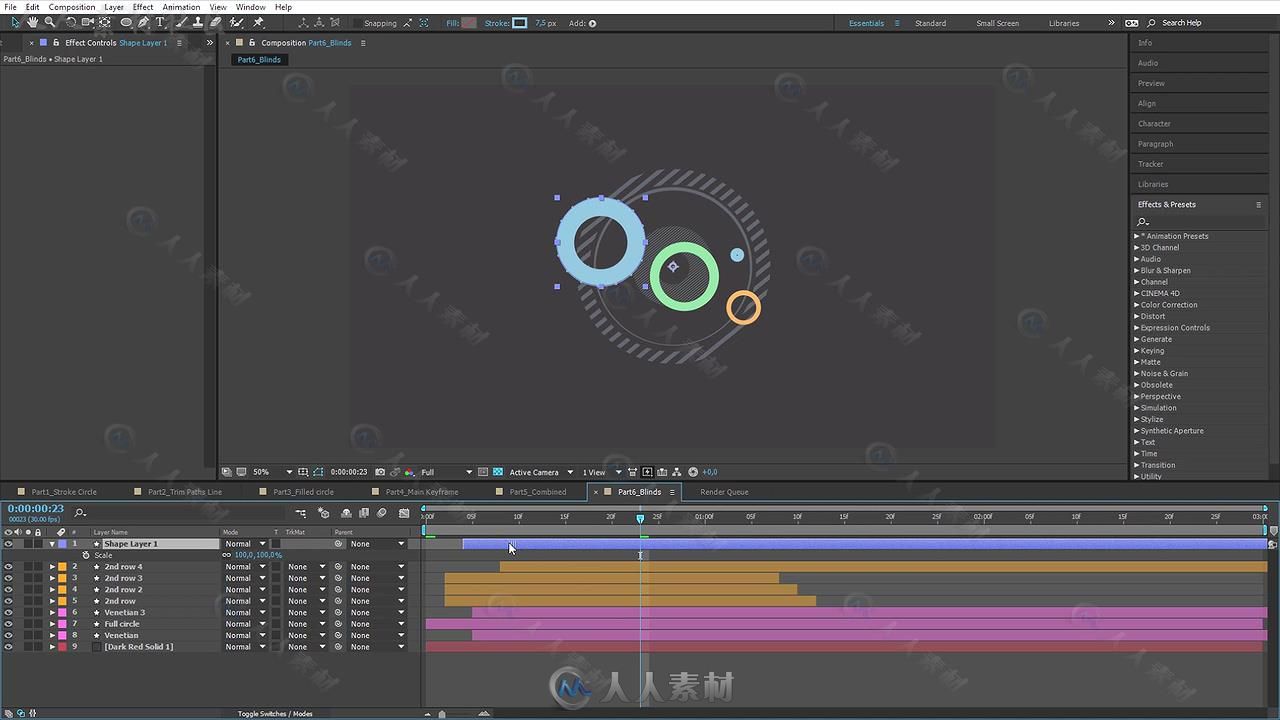Enable the Snapping checkbox
The width and height of the screenshot is (1280, 720).
(357, 23)
